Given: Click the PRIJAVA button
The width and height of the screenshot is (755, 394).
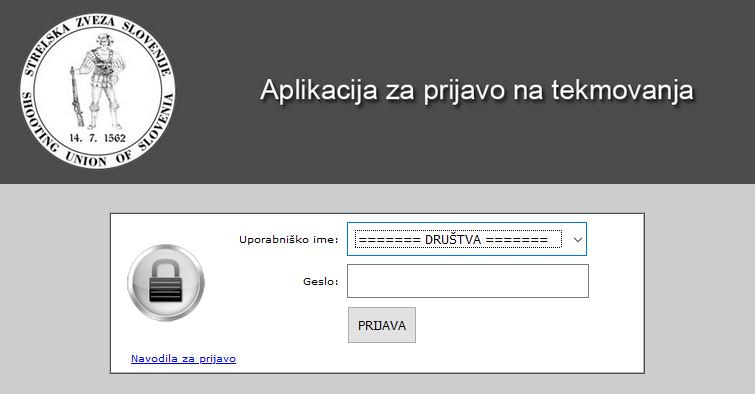Looking at the screenshot, I should (382, 325).
